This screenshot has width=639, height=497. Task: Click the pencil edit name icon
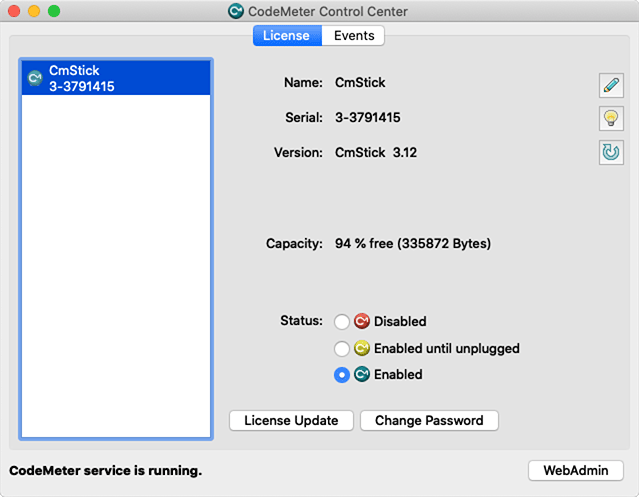coord(611,86)
